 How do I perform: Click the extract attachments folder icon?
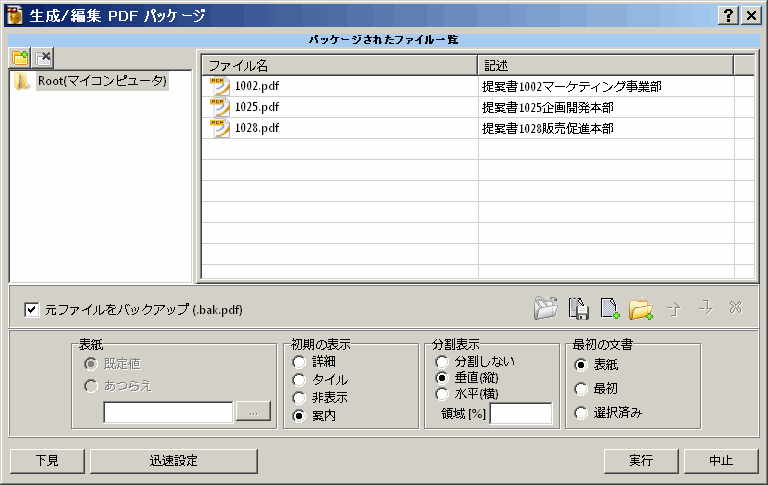546,308
